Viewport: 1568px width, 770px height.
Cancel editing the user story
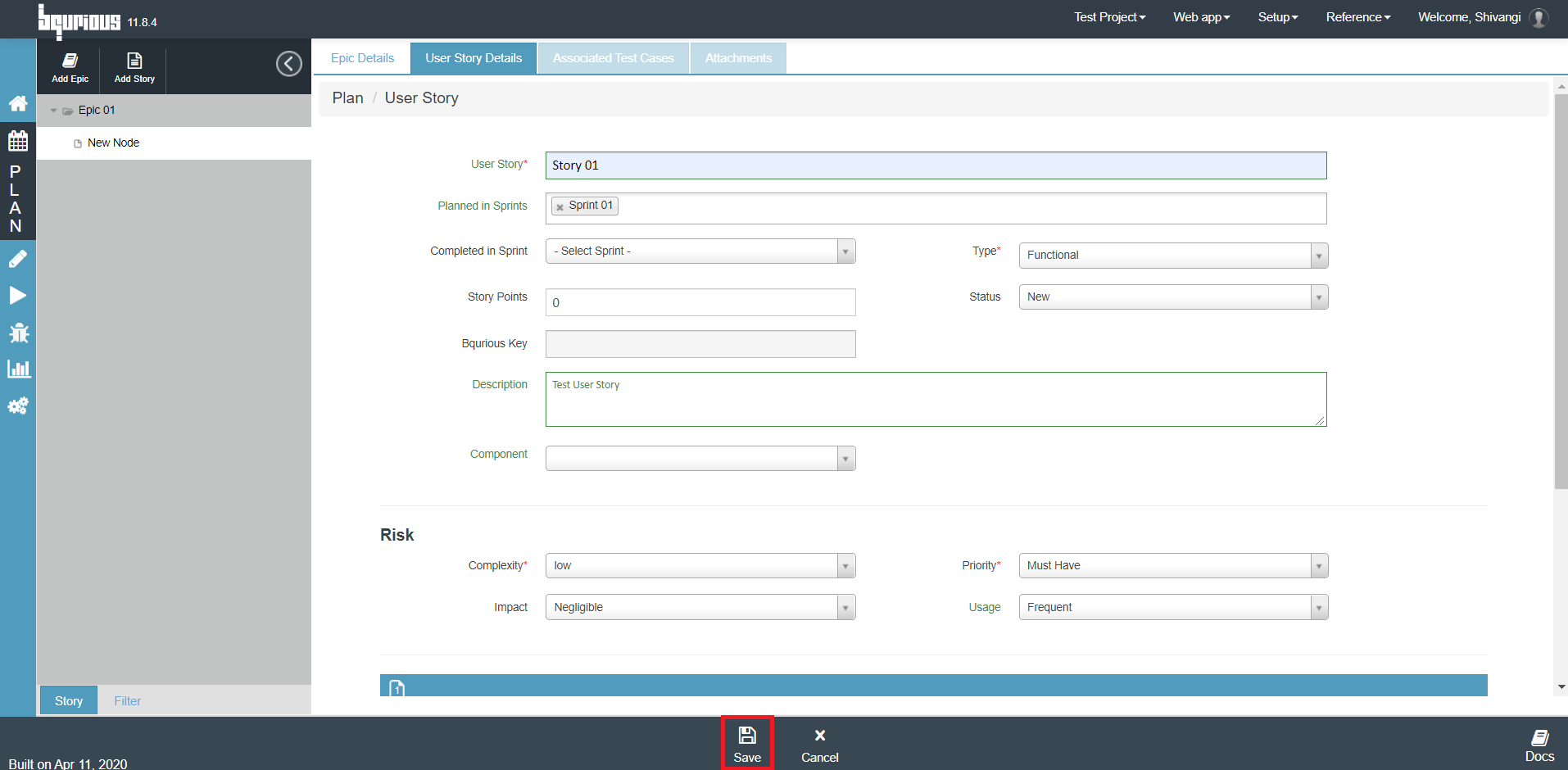pyautogui.click(x=820, y=745)
